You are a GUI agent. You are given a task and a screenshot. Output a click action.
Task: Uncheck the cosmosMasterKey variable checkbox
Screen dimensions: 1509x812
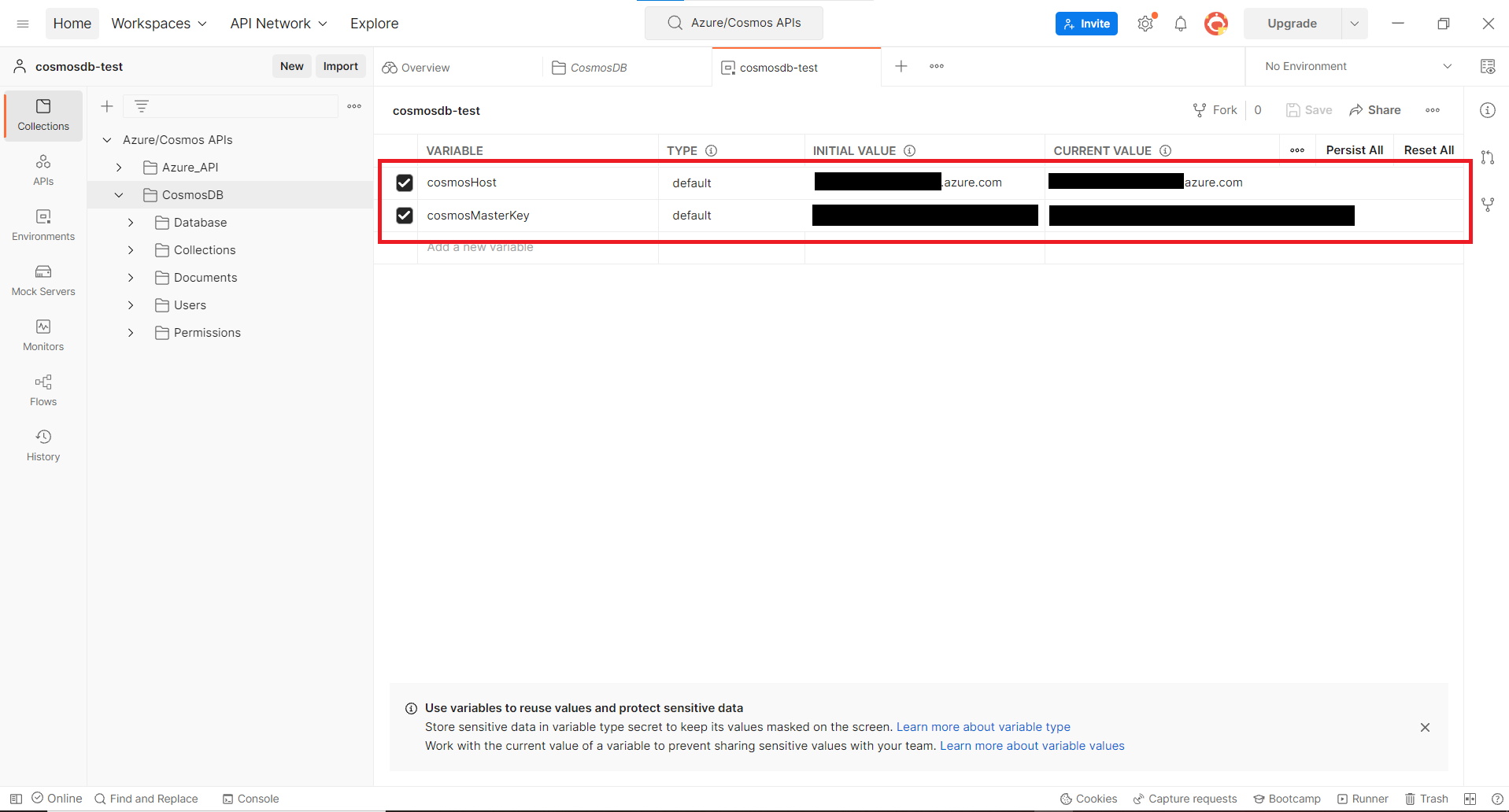[x=405, y=216]
